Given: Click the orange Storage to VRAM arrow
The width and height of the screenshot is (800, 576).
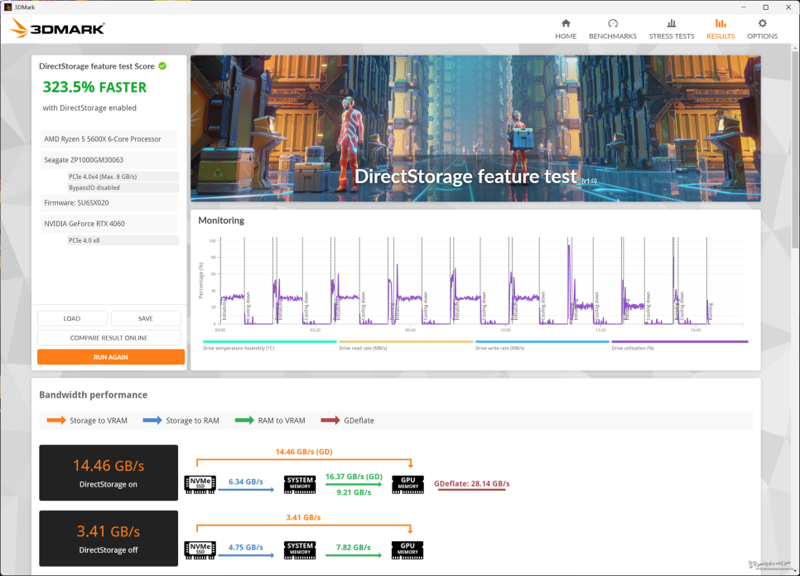Looking at the screenshot, I should point(56,420).
